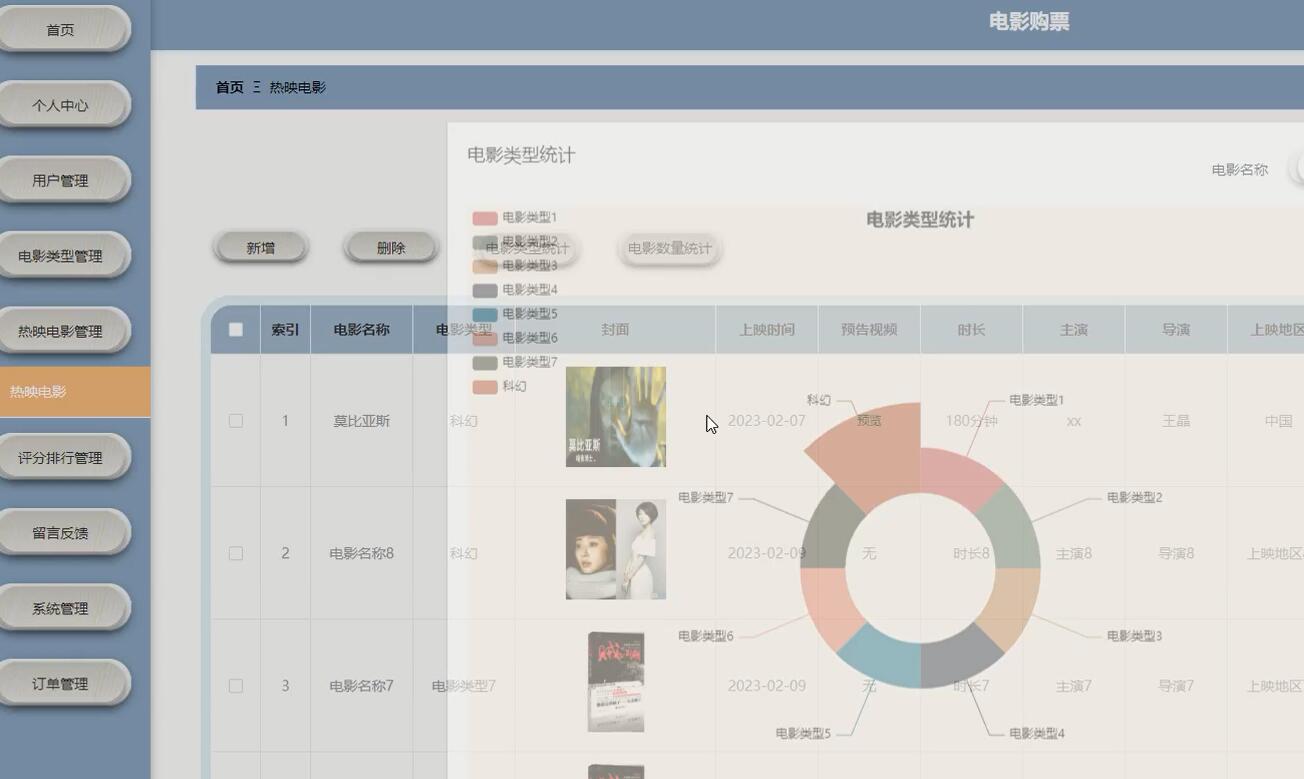1304x779 pixels.
Task: Open 个人中心 in the sidebar
Action: click(61, 105)
